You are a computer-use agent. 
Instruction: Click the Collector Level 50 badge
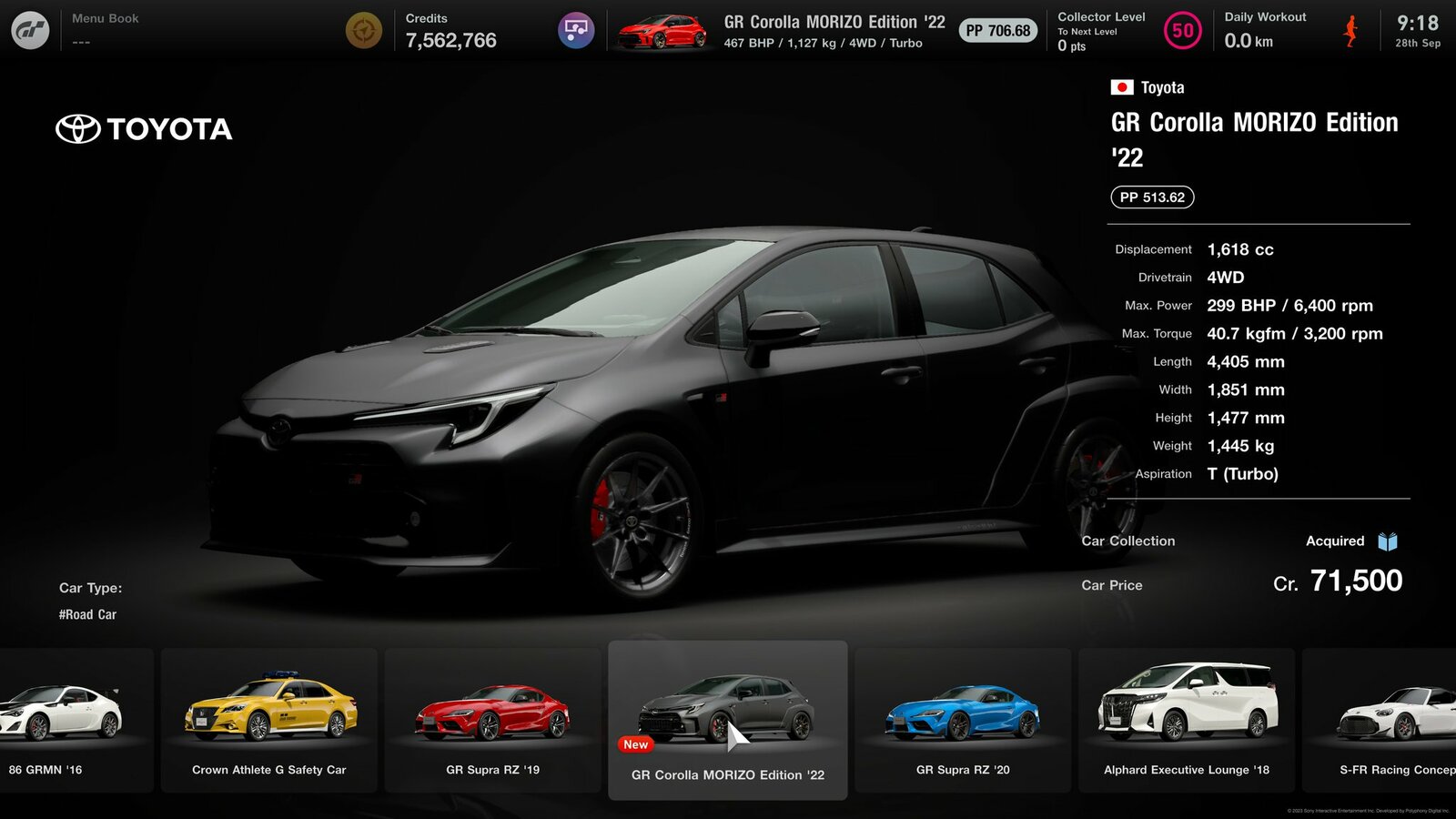pyautogui.click(x=1182, y=31)
